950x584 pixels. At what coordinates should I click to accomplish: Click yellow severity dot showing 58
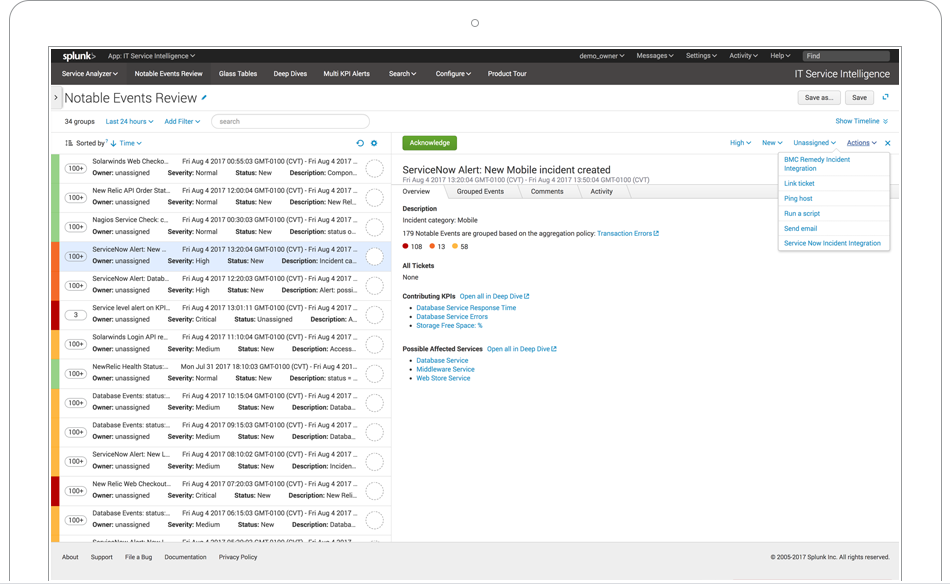pyautogui.click(x=454, y=247)
